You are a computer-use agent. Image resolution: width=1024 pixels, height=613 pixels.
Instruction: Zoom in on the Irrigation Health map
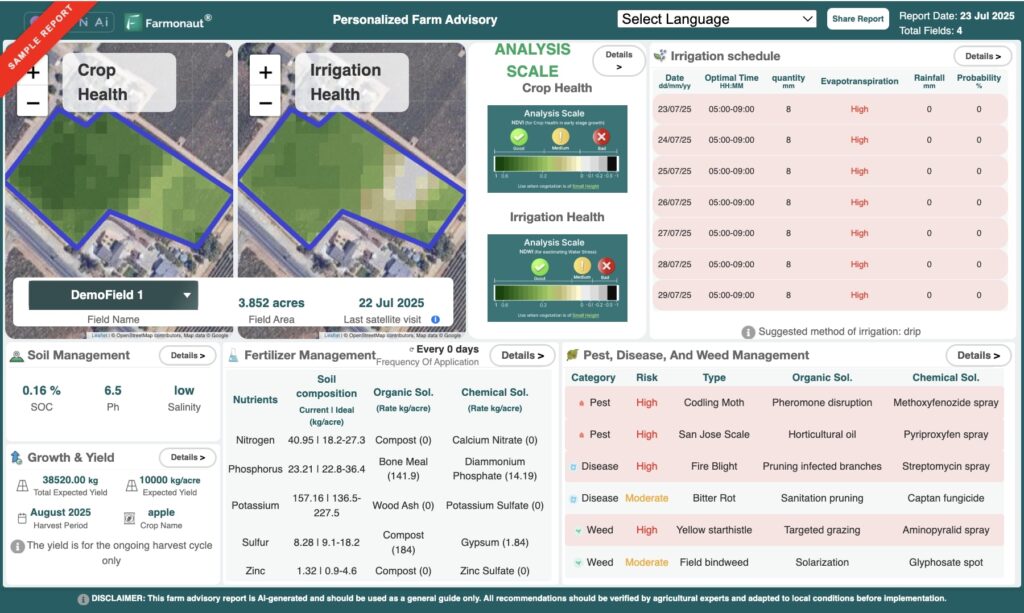[265, 72]
